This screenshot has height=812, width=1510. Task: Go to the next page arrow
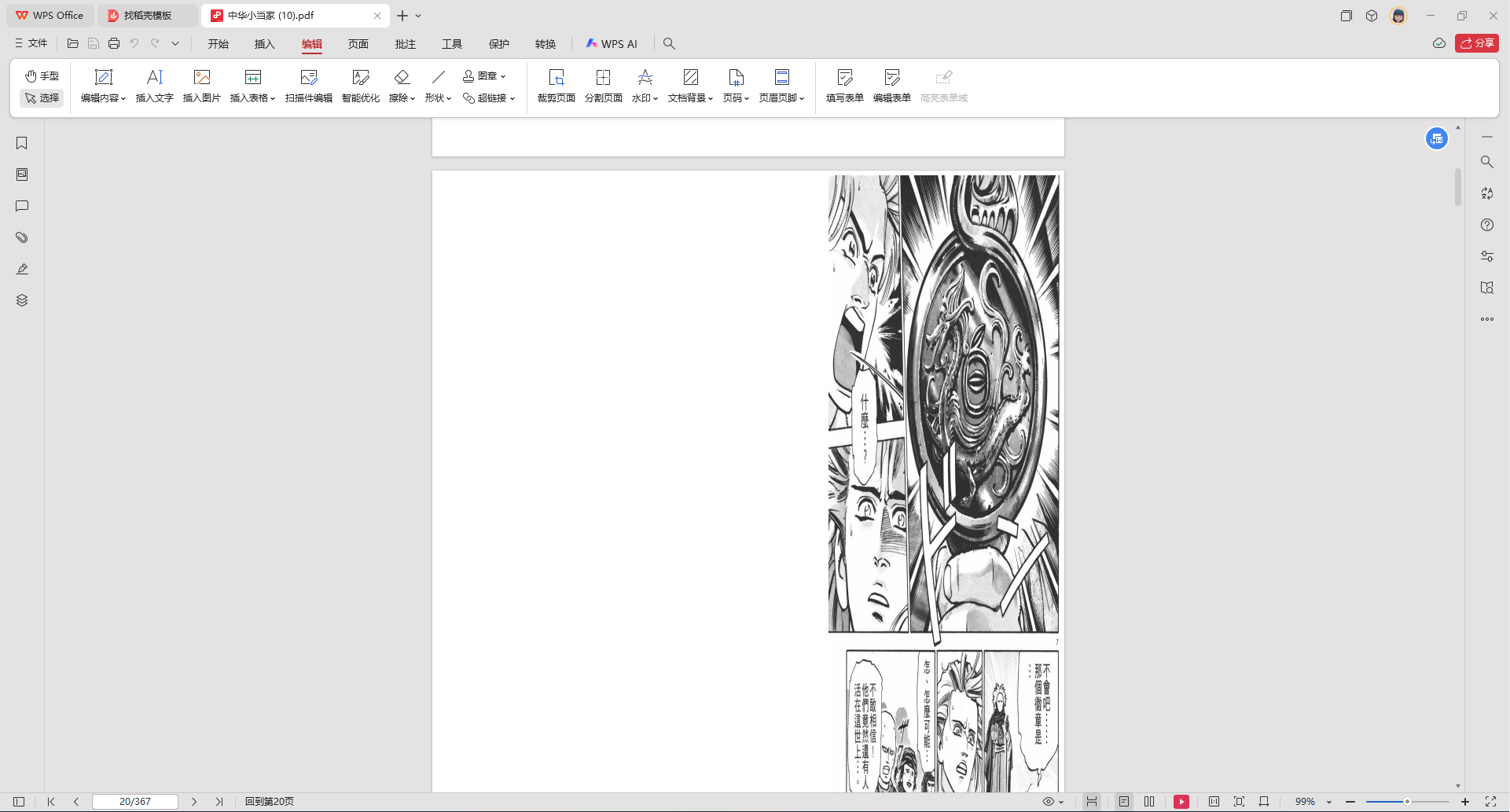click(x=194, y=802)
